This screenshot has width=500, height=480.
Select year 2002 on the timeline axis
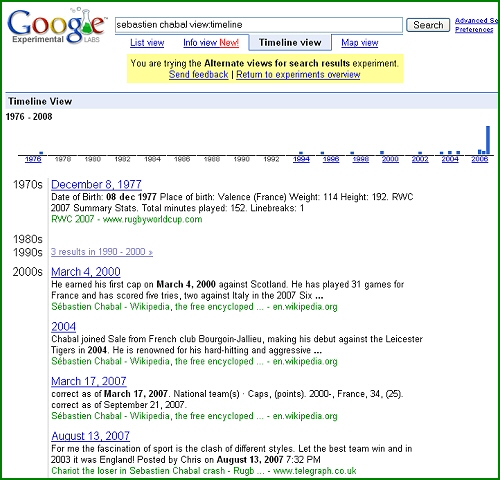click(420, 159)
